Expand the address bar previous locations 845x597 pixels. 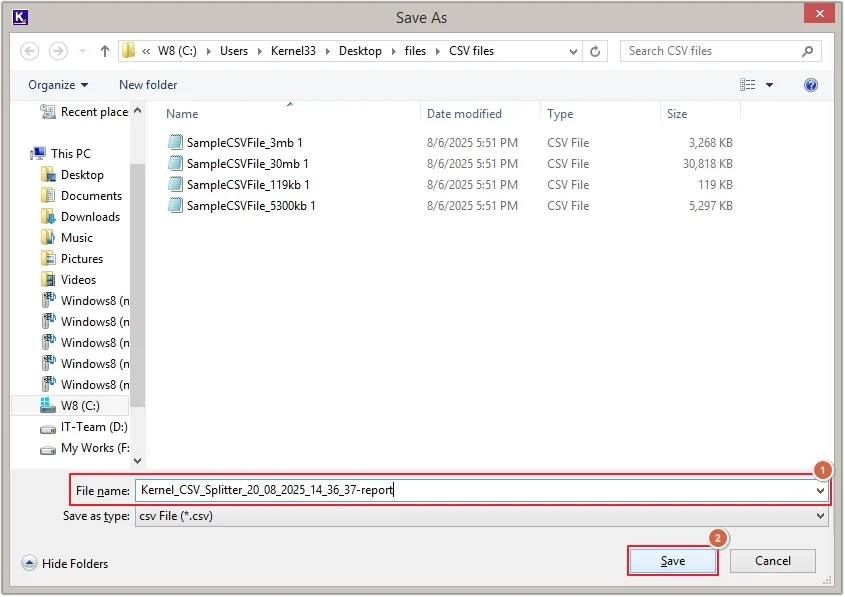tap(573, 51)
